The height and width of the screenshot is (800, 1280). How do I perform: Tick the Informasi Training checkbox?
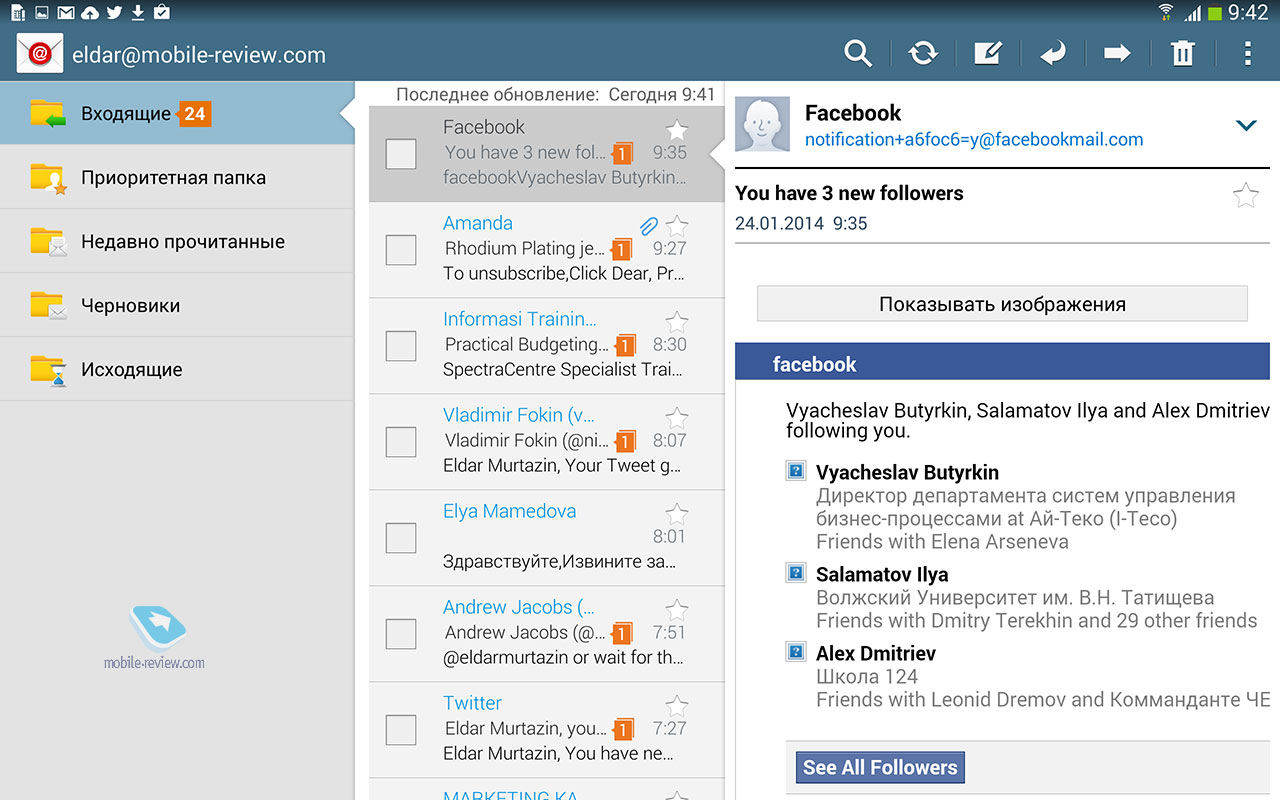(401, 346)
